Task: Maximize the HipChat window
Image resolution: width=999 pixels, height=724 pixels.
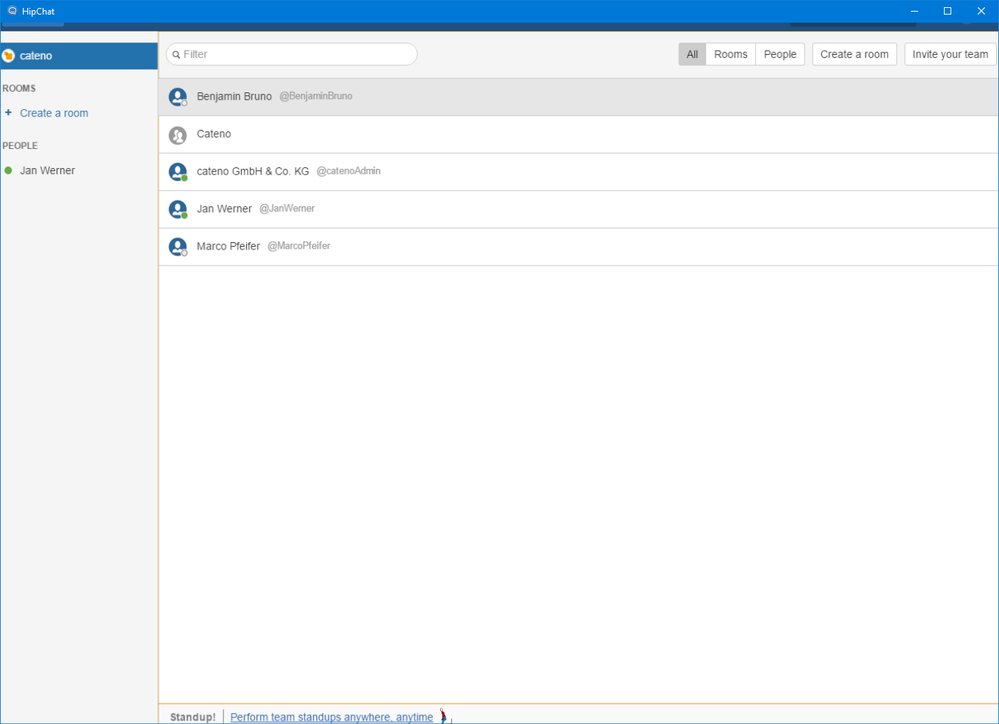Action: 947,11
